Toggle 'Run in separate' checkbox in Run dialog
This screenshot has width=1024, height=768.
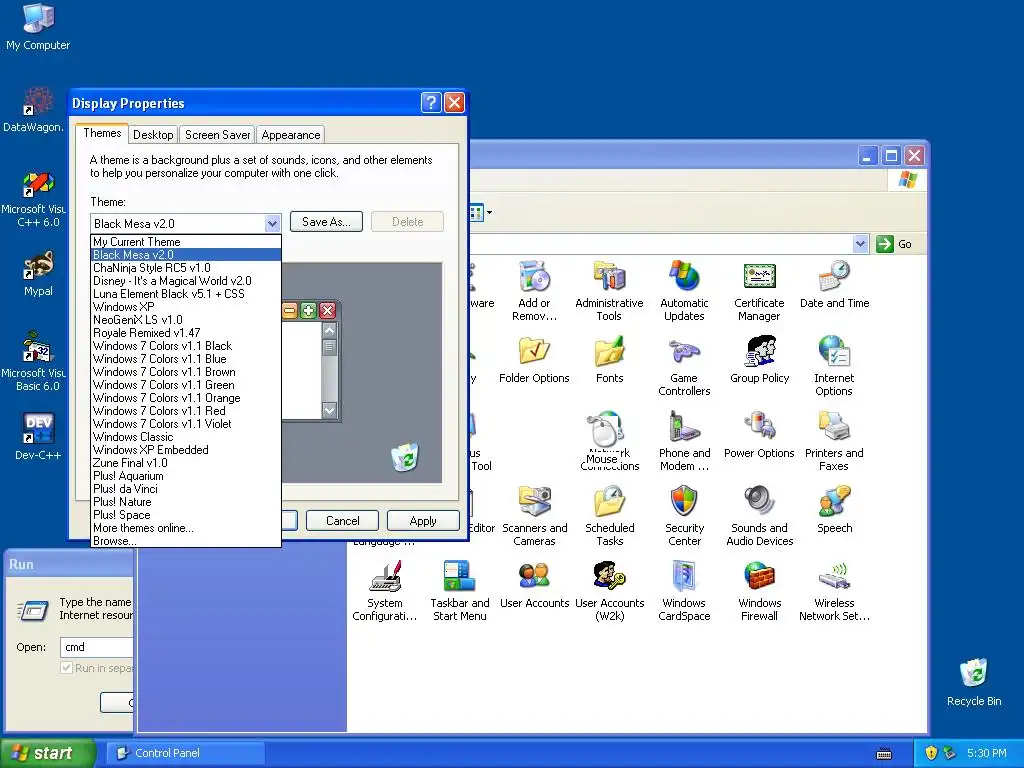click(x=66, y=667)
